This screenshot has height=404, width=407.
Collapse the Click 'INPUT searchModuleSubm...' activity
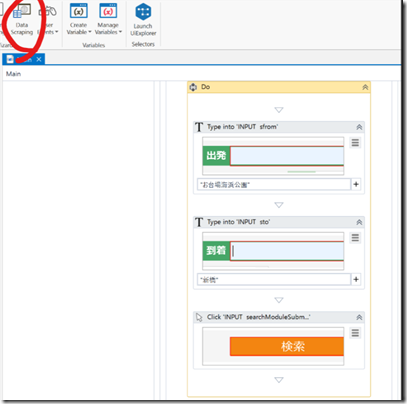[359, 317]
